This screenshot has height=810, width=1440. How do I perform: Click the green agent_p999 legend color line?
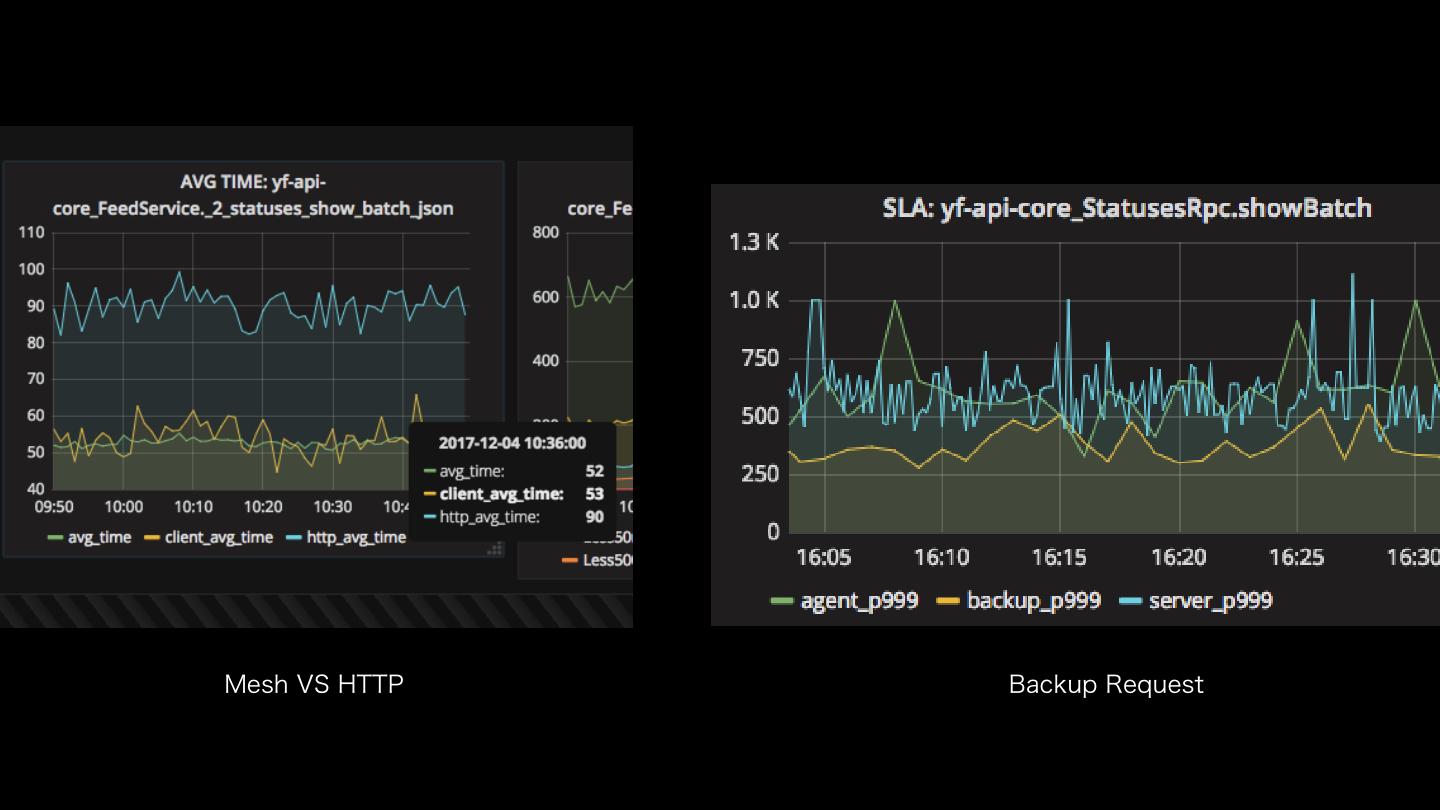(x=782, y=601)
